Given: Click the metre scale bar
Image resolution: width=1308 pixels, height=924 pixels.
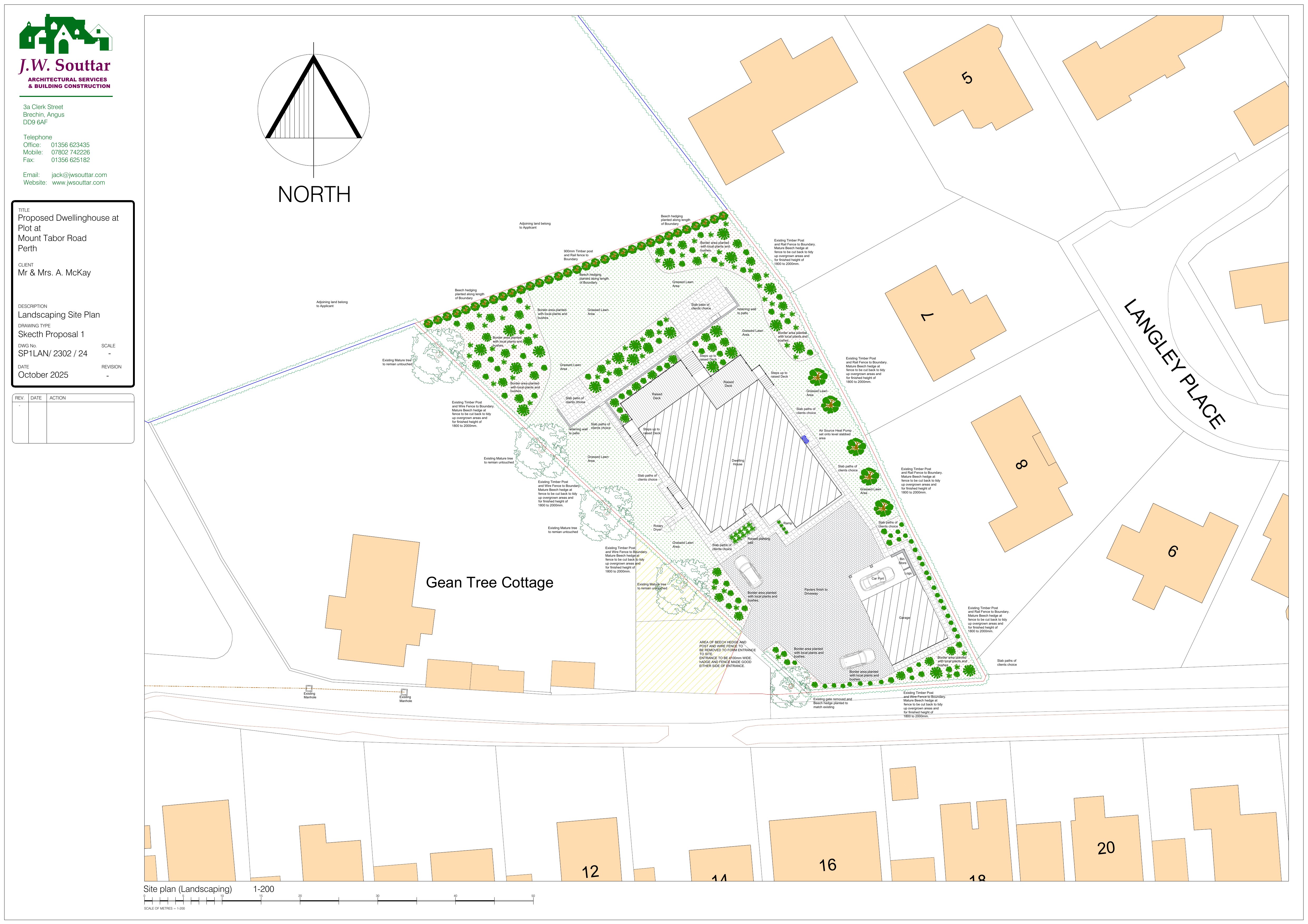Looking at the screenshot, I should (x=338, y=901).
